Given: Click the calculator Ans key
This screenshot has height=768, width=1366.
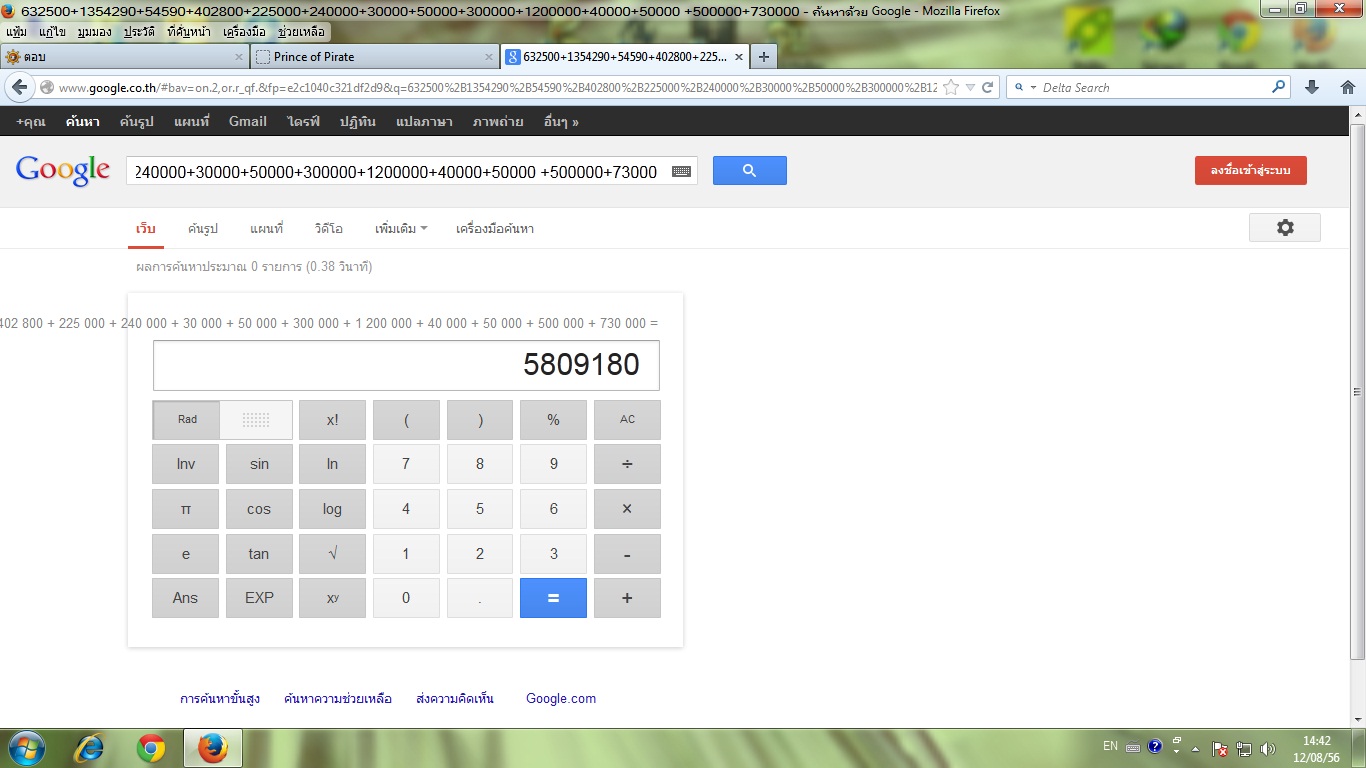Looking at the screenshot, I should click(185, 598).
